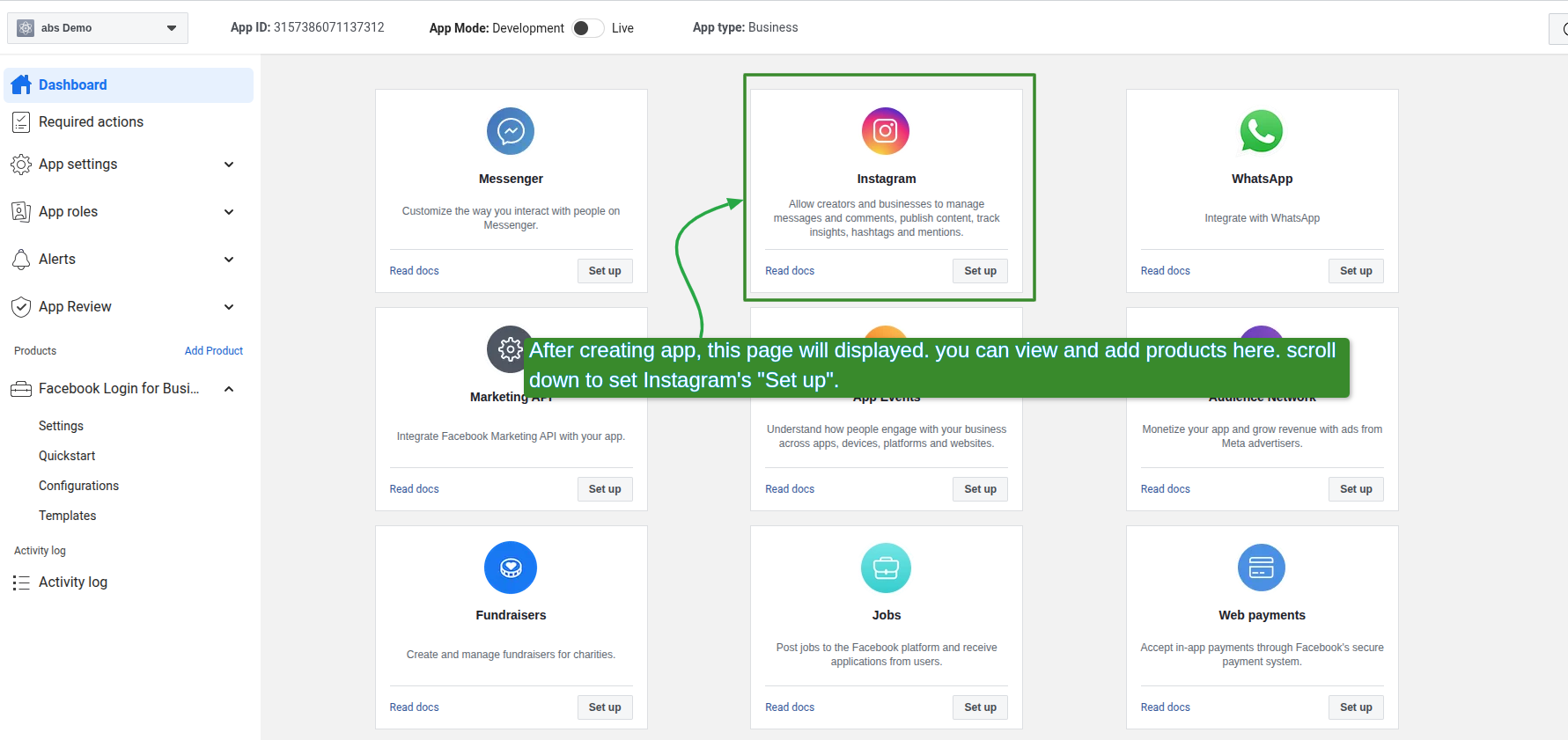The width and height of the screenshot is (1568, 740).
Task: Expand the Alerts chevron
Action: 229,260
